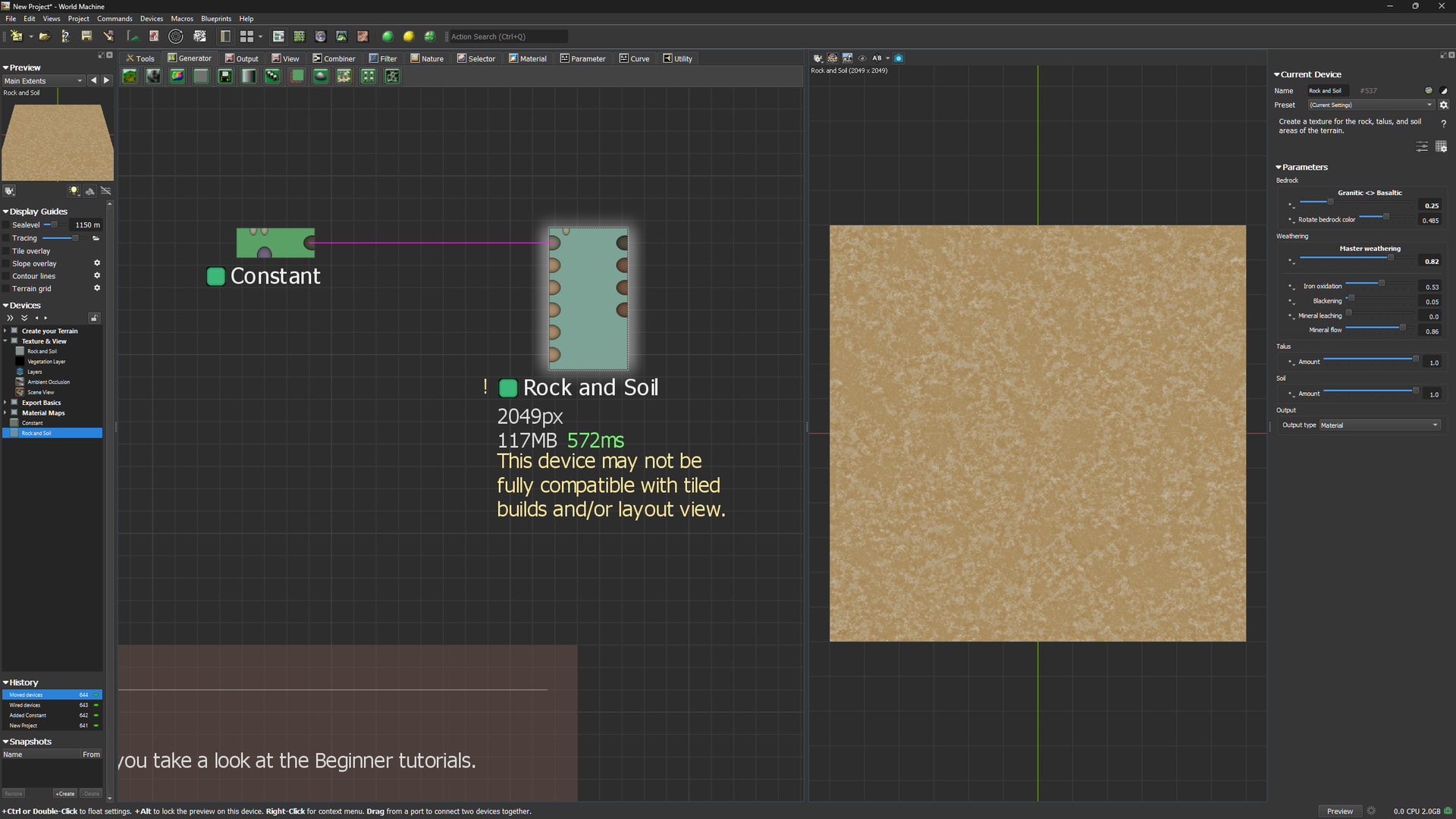Adjust the Iron oxidation slider
Image resolution: width=1456 pixels, height=819 pixels.
coord(1381,284)
